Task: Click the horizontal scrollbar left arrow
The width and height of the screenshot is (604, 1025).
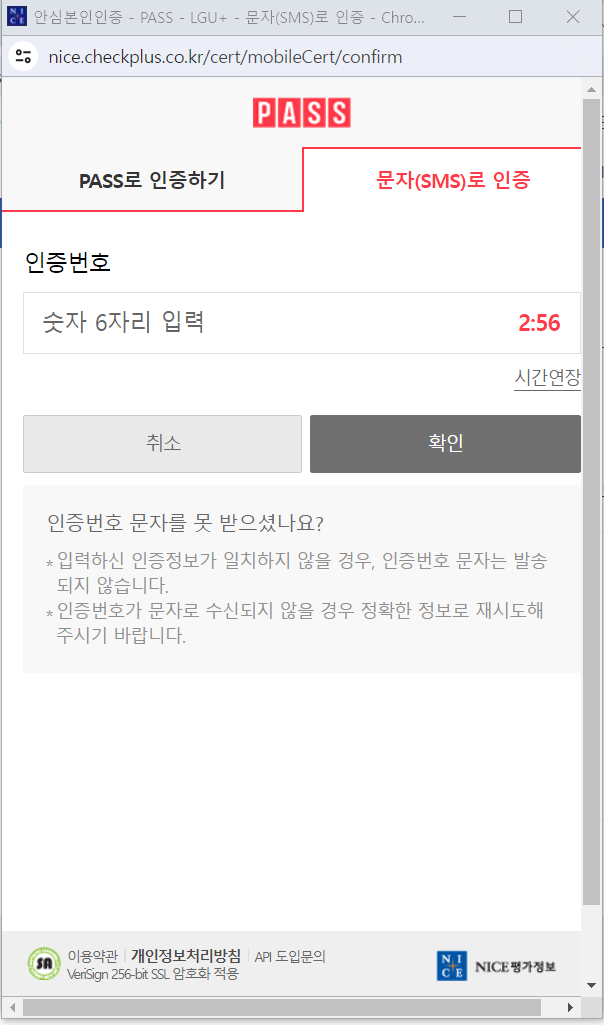Action: pyautogui.click(x=11, y=1007)
